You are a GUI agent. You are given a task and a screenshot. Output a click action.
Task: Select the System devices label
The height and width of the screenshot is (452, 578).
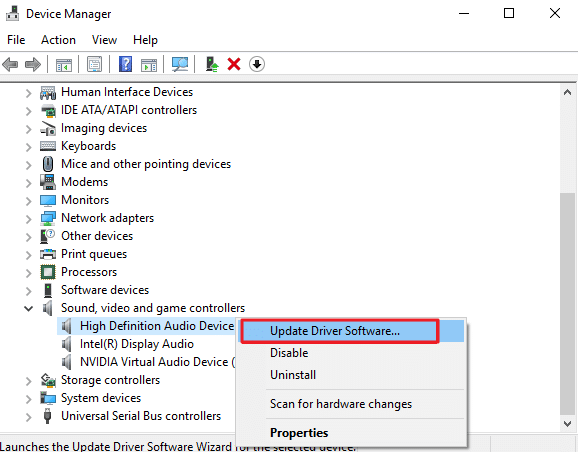pyautogui.click(x=101, y=398)
